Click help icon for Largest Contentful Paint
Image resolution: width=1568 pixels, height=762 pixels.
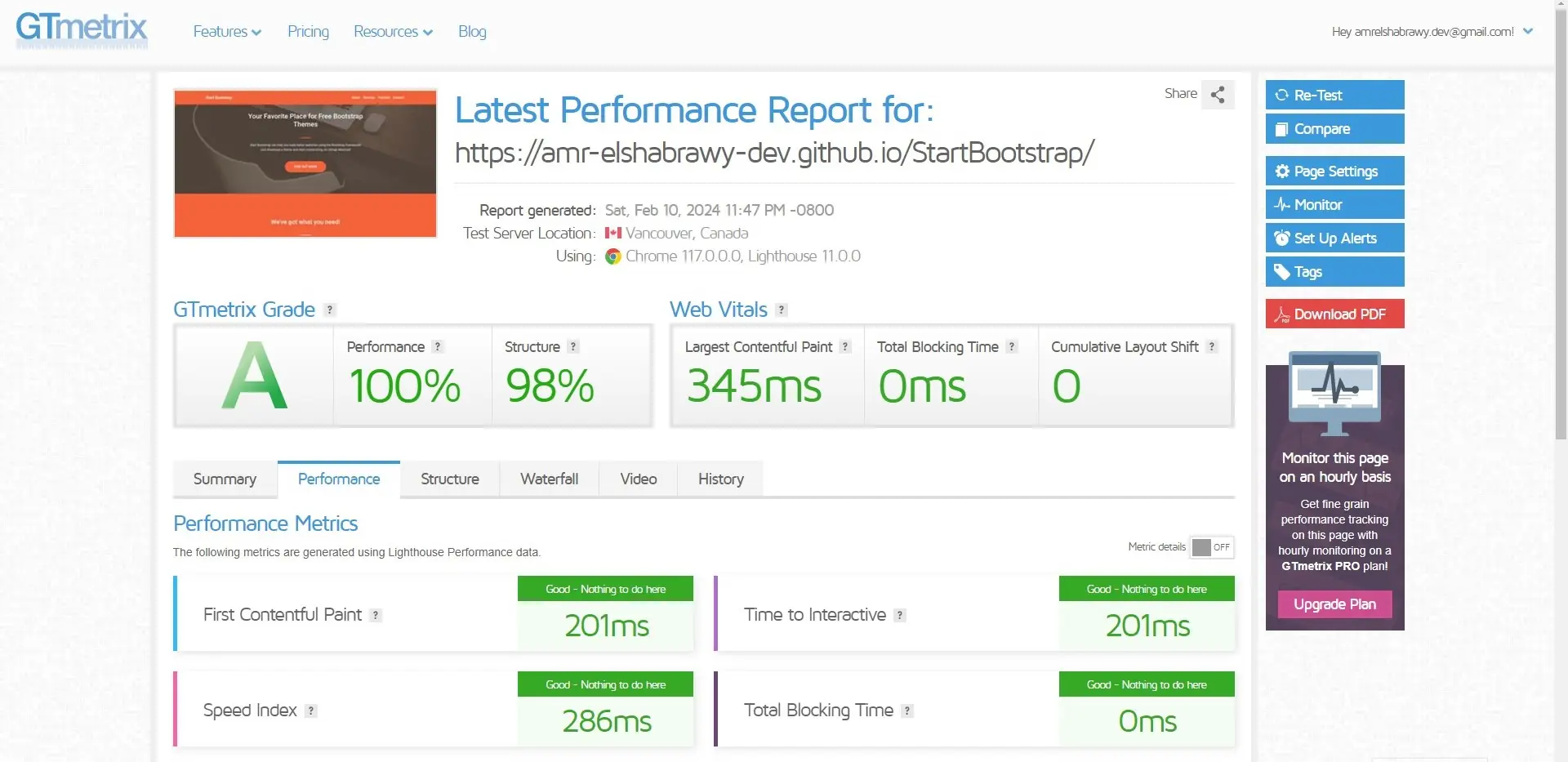846,346
